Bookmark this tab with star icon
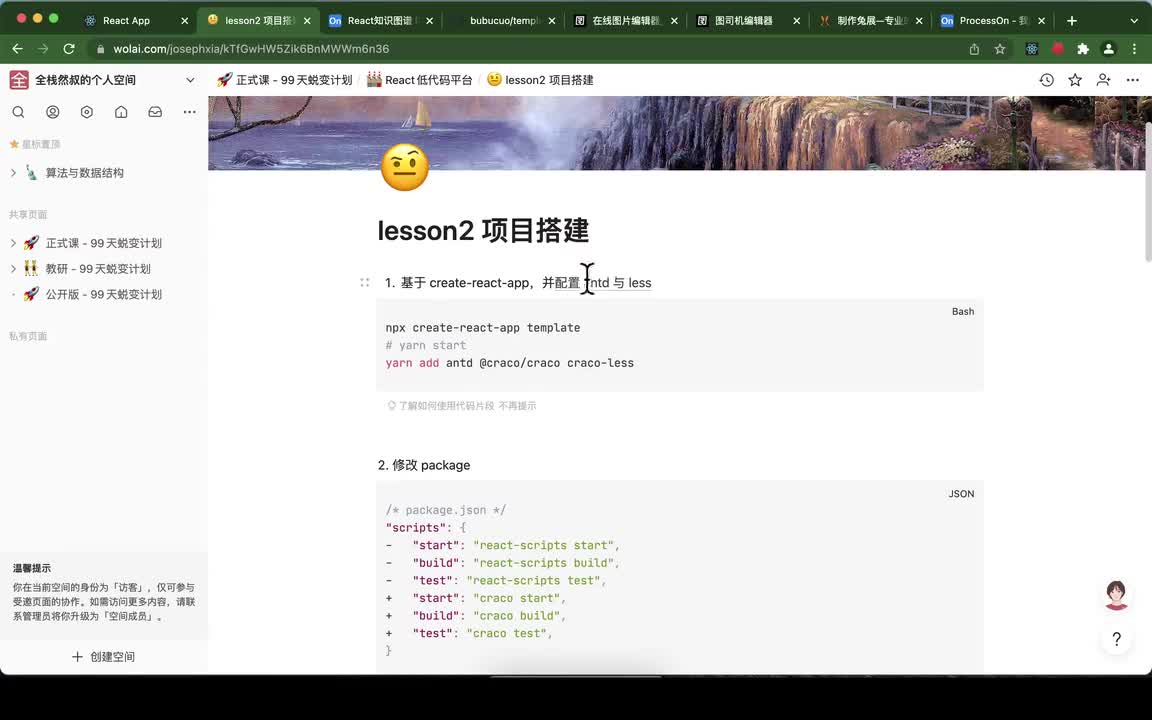 pos(1000,48)
